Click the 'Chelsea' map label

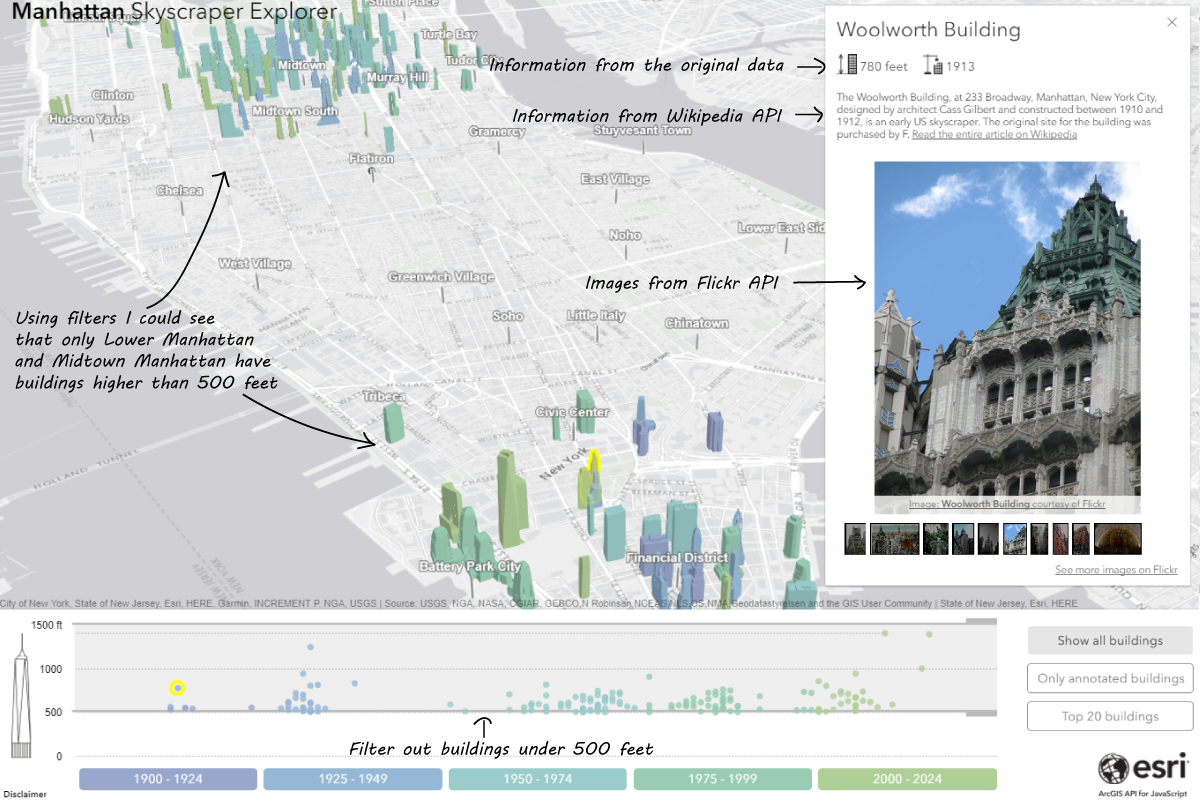(x=179, y=190)
